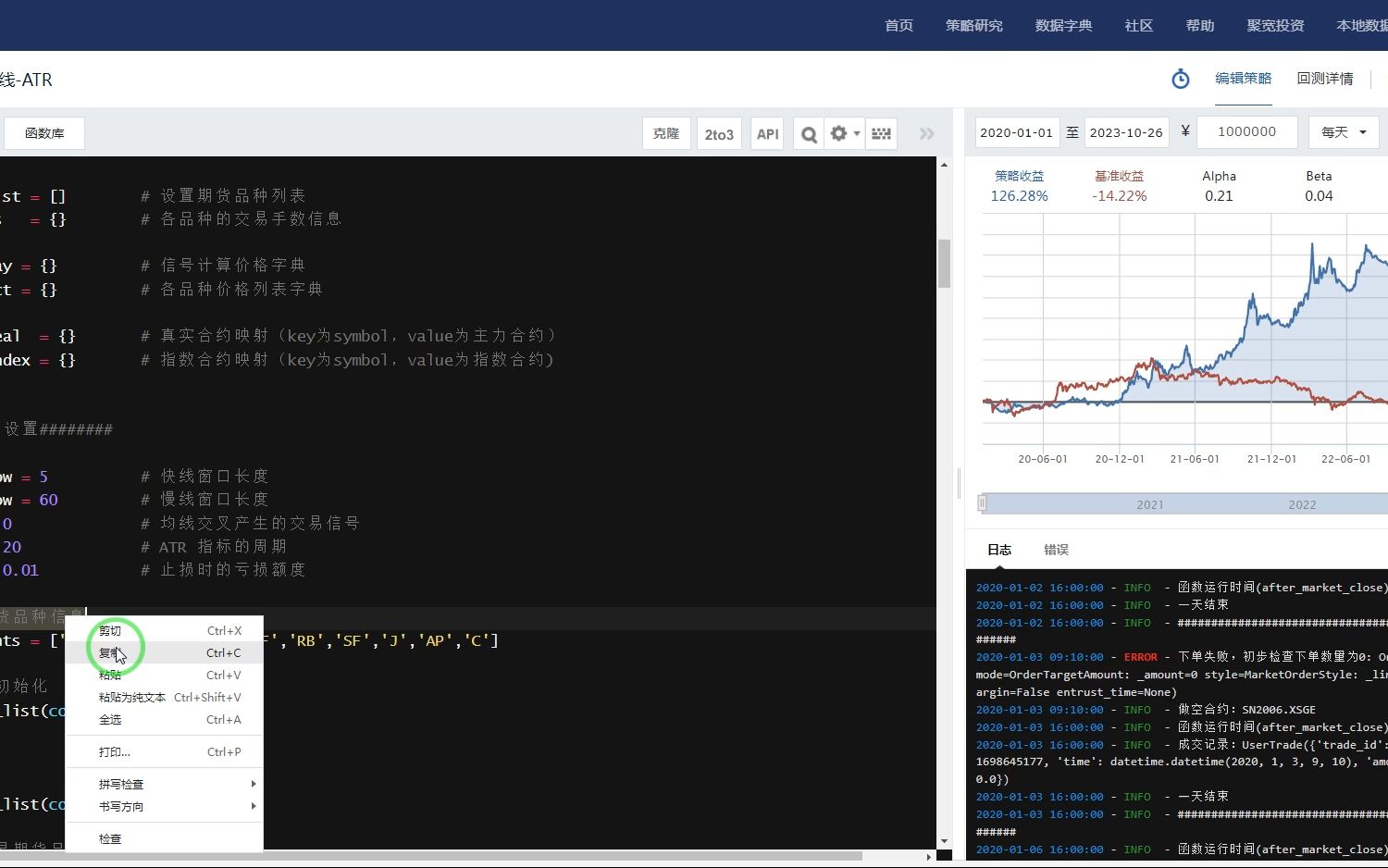
Task: Edit the end date 2023-10-26 field
Action: coord(1126,132)
